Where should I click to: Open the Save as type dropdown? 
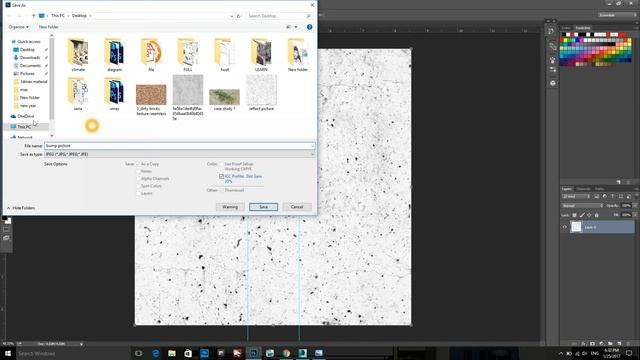[x=180, y=154]
